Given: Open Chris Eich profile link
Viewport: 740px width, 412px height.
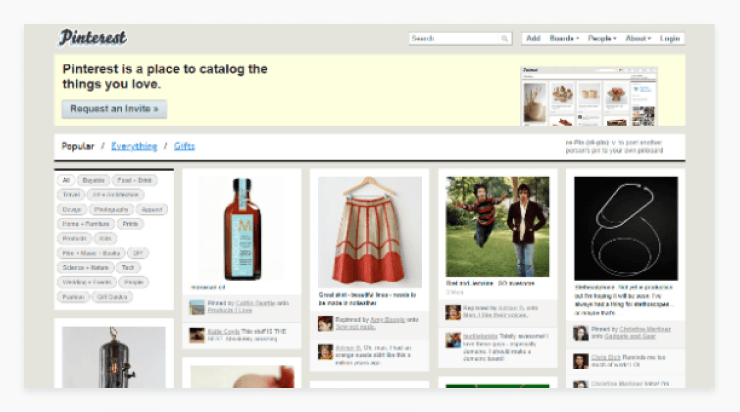Looking at the screenshot, I should pos(606,357).
